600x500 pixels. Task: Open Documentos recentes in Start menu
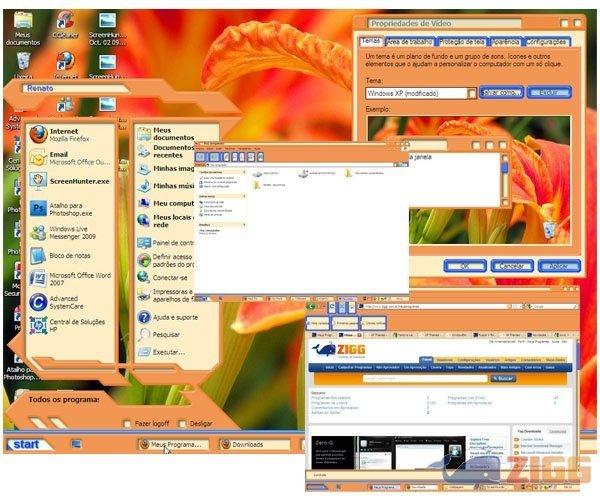pos(166,151)
